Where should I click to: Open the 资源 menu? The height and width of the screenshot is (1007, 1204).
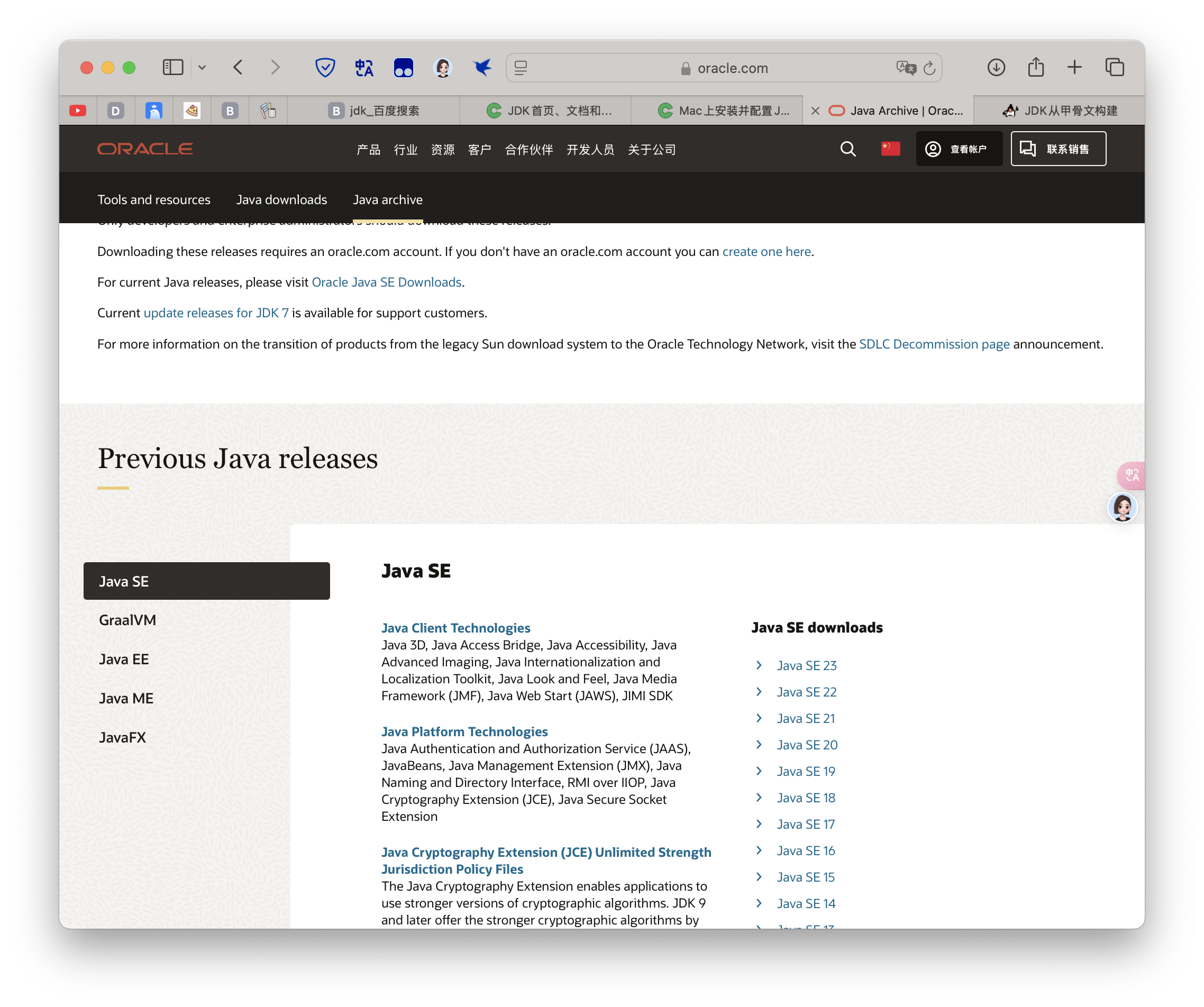pos(443,150)
